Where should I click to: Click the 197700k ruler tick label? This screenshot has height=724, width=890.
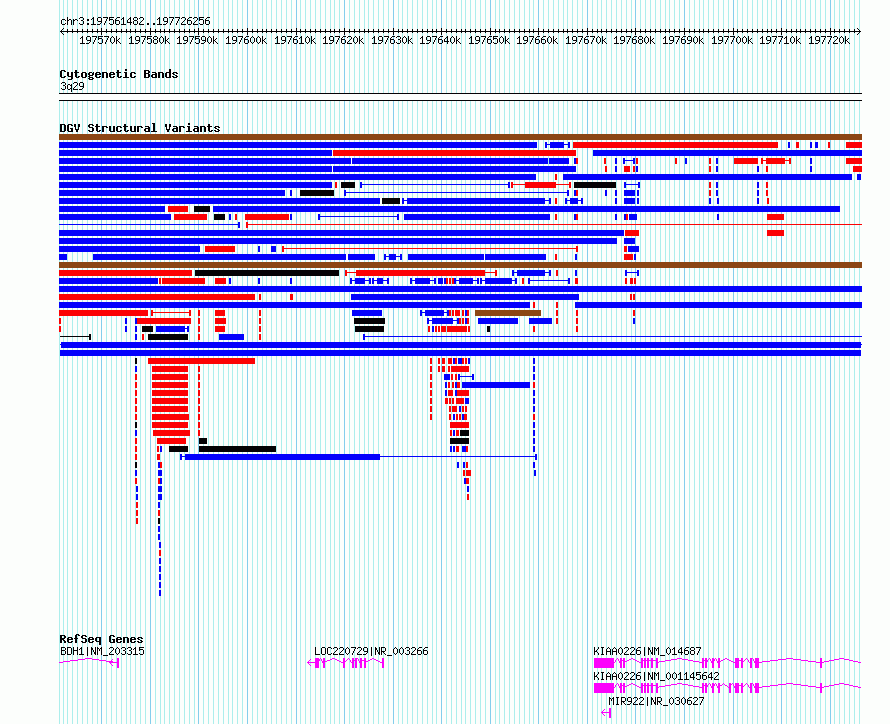(732, 40)
